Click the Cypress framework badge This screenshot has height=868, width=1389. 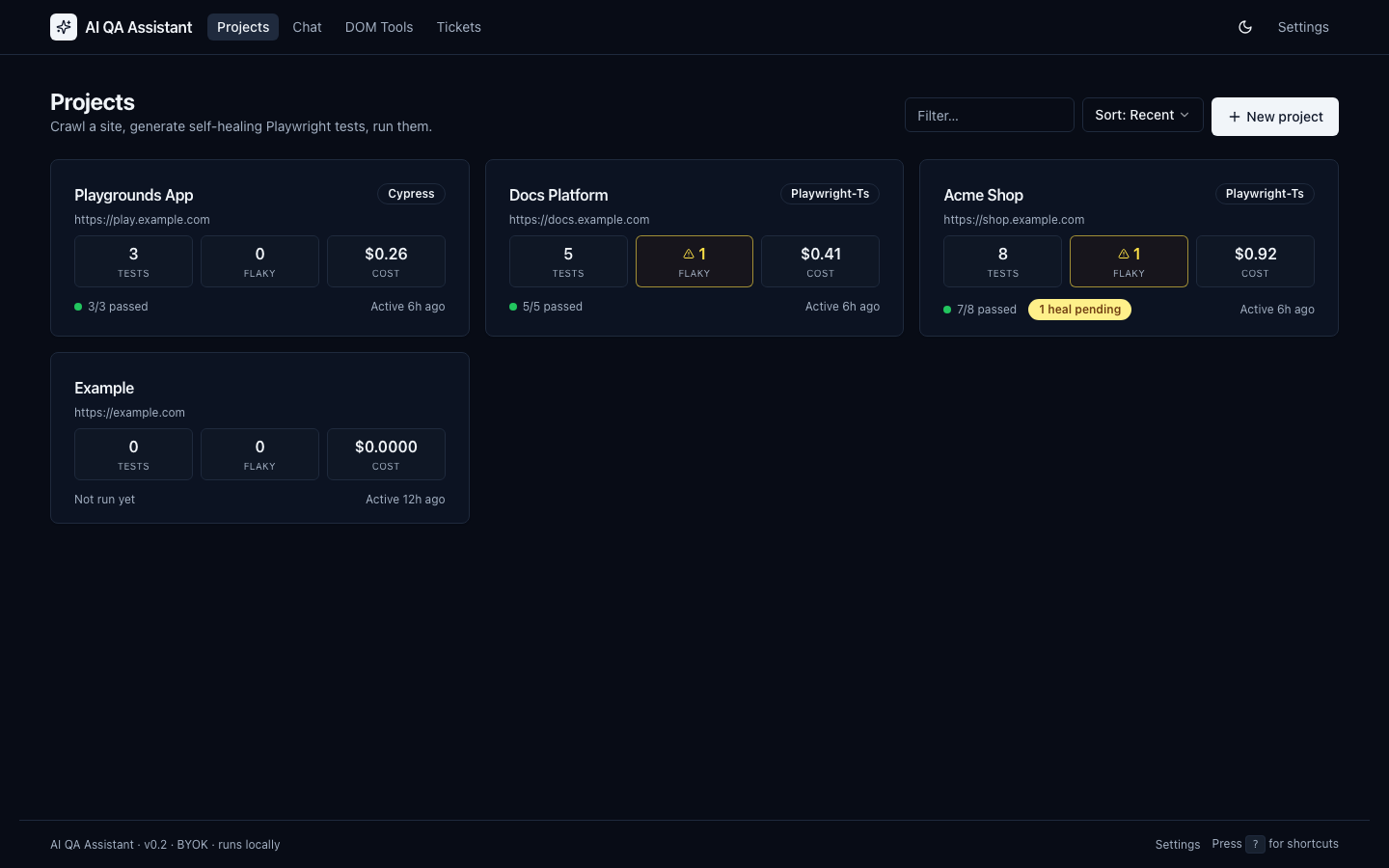[411, 194]
